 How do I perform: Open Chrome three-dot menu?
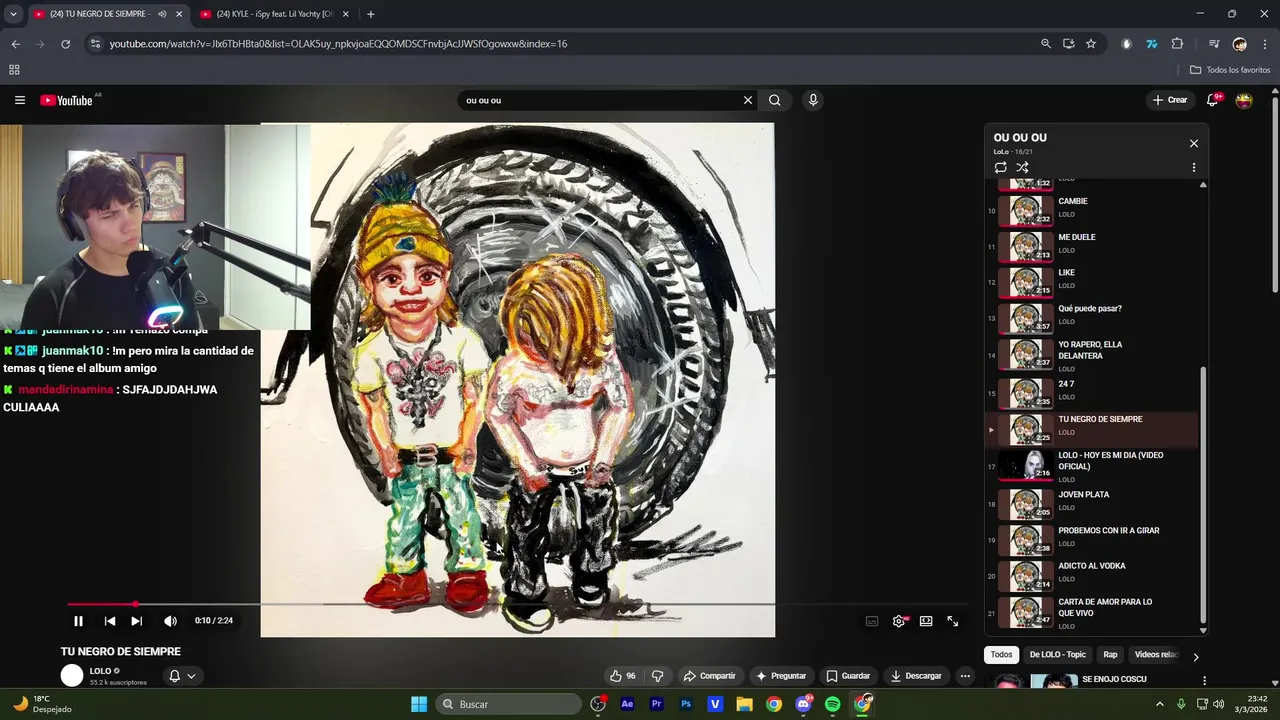pos(1266,44)
